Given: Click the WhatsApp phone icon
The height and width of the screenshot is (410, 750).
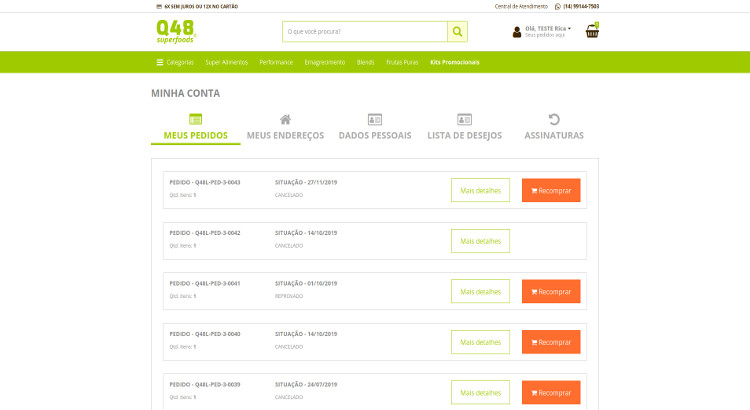Looking at the screenshot, I should [557, 7].
